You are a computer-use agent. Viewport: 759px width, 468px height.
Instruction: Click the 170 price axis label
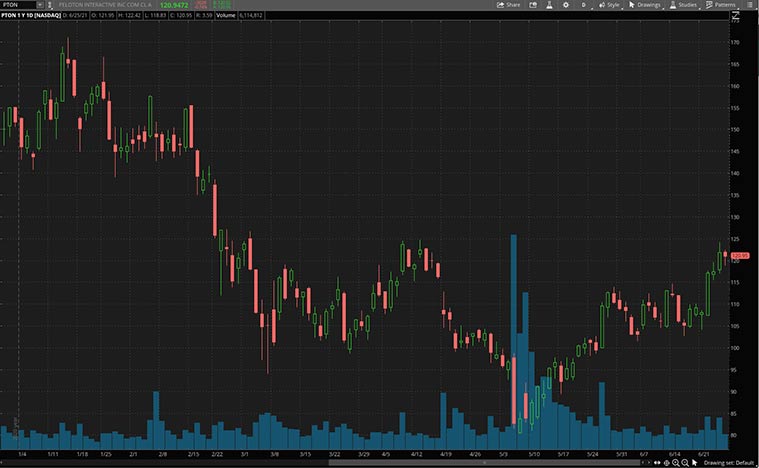pyautogui.click(x=735, y=43)
